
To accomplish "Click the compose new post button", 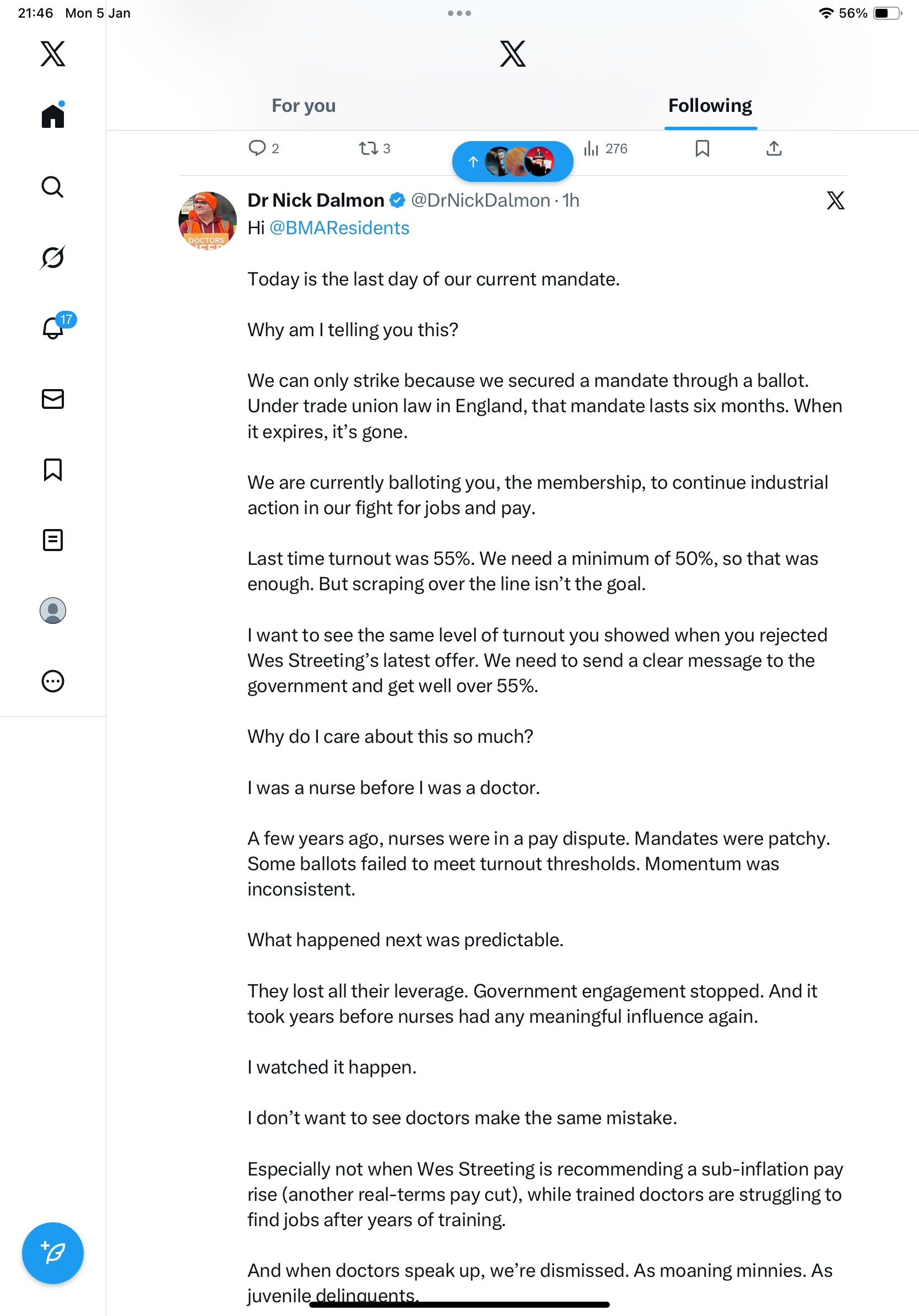I will 53,1253.
